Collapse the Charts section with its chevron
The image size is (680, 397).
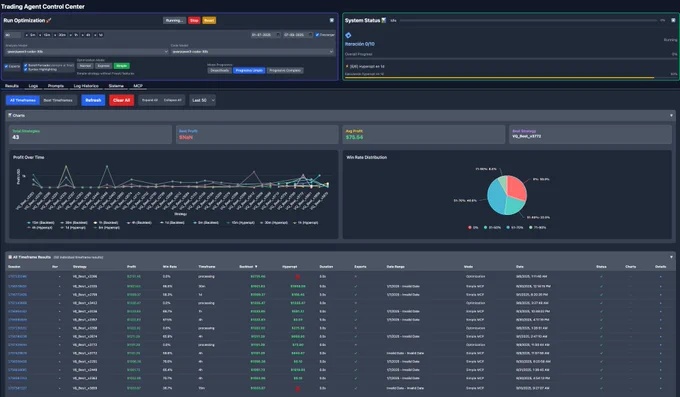point(671,115)
